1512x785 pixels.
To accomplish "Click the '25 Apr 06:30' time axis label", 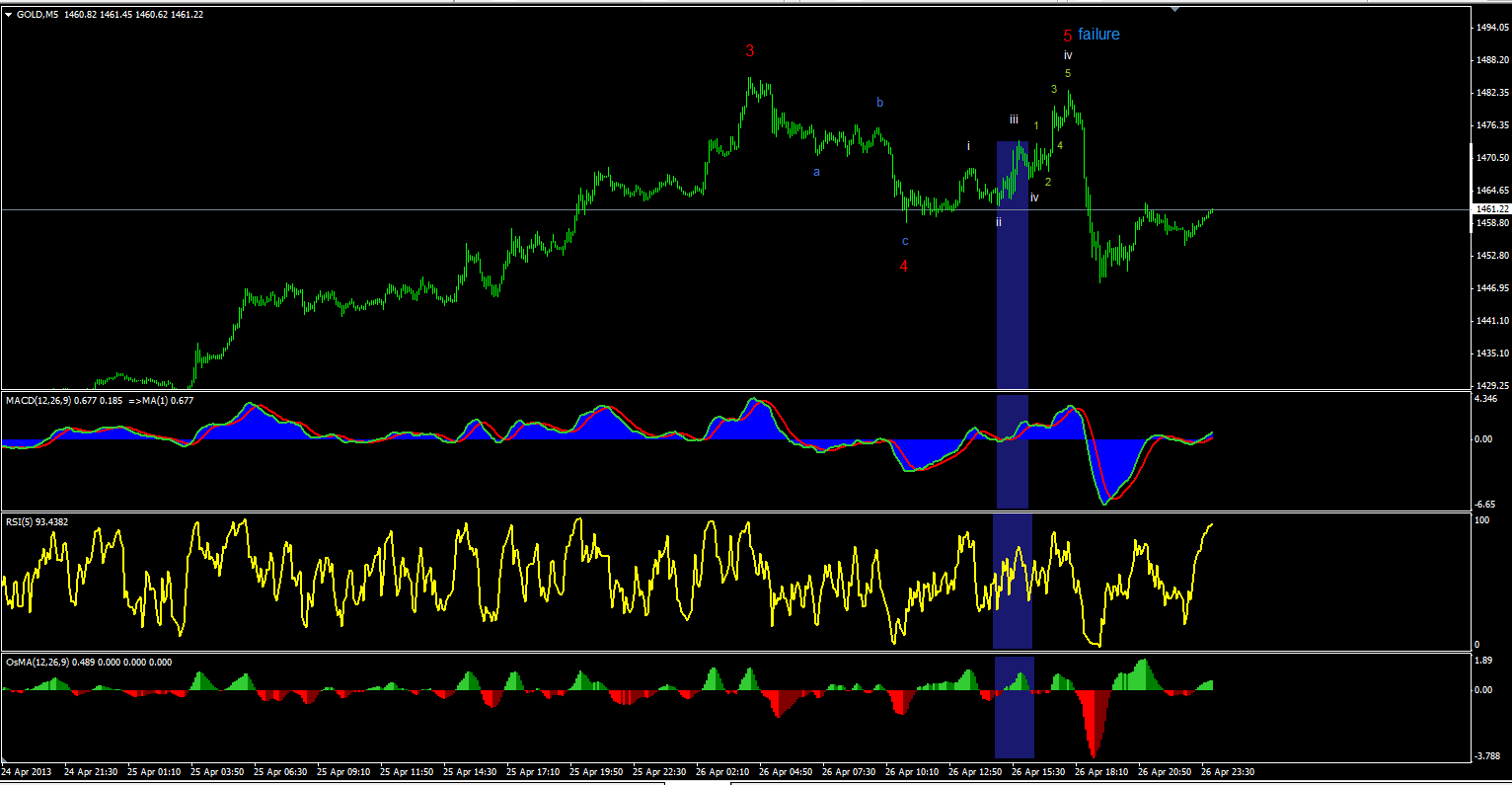I will (281, 771).
